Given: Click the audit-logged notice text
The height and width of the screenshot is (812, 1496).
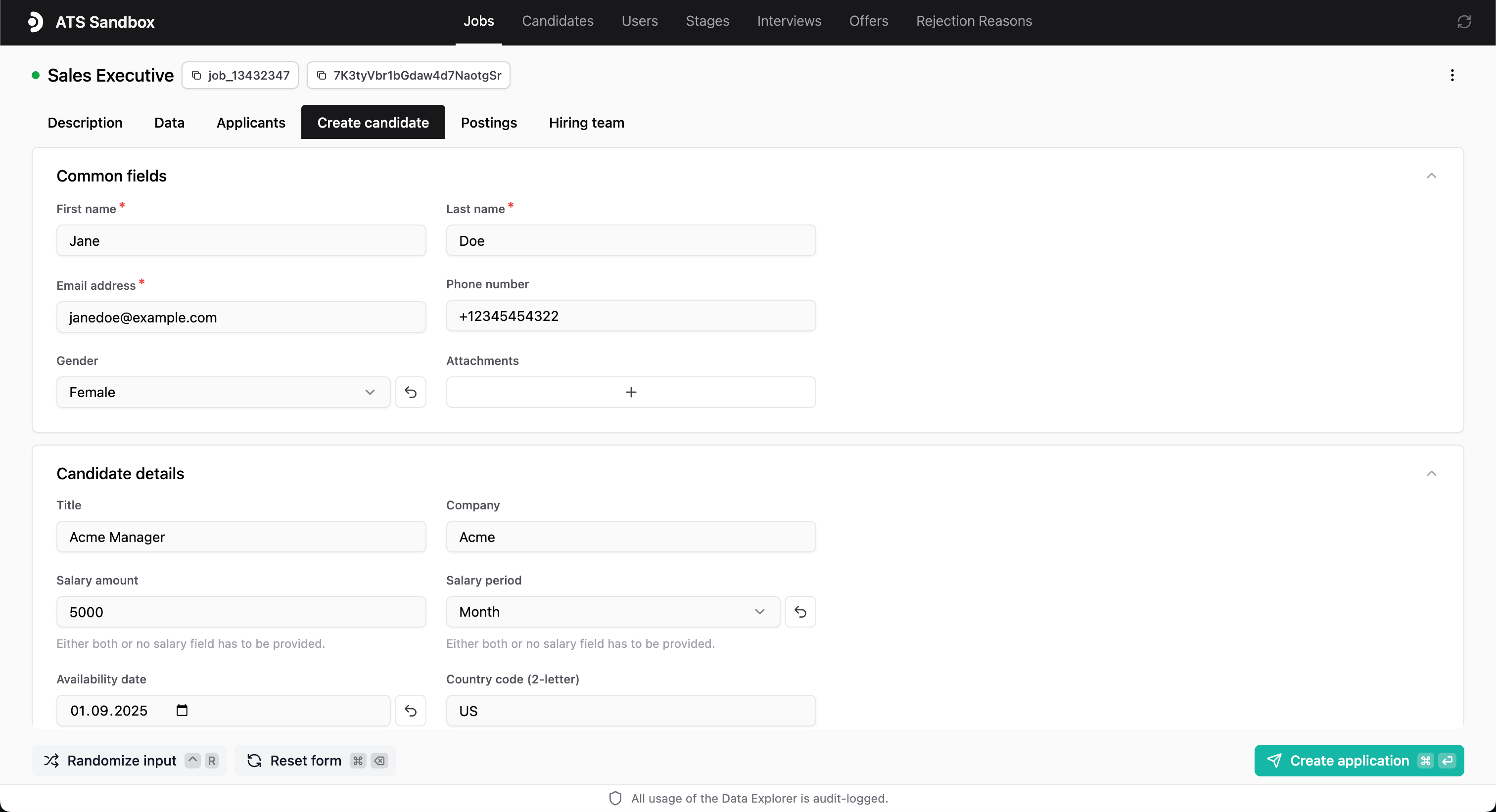Looking at the screenshot, I should (x=759, y=798).
